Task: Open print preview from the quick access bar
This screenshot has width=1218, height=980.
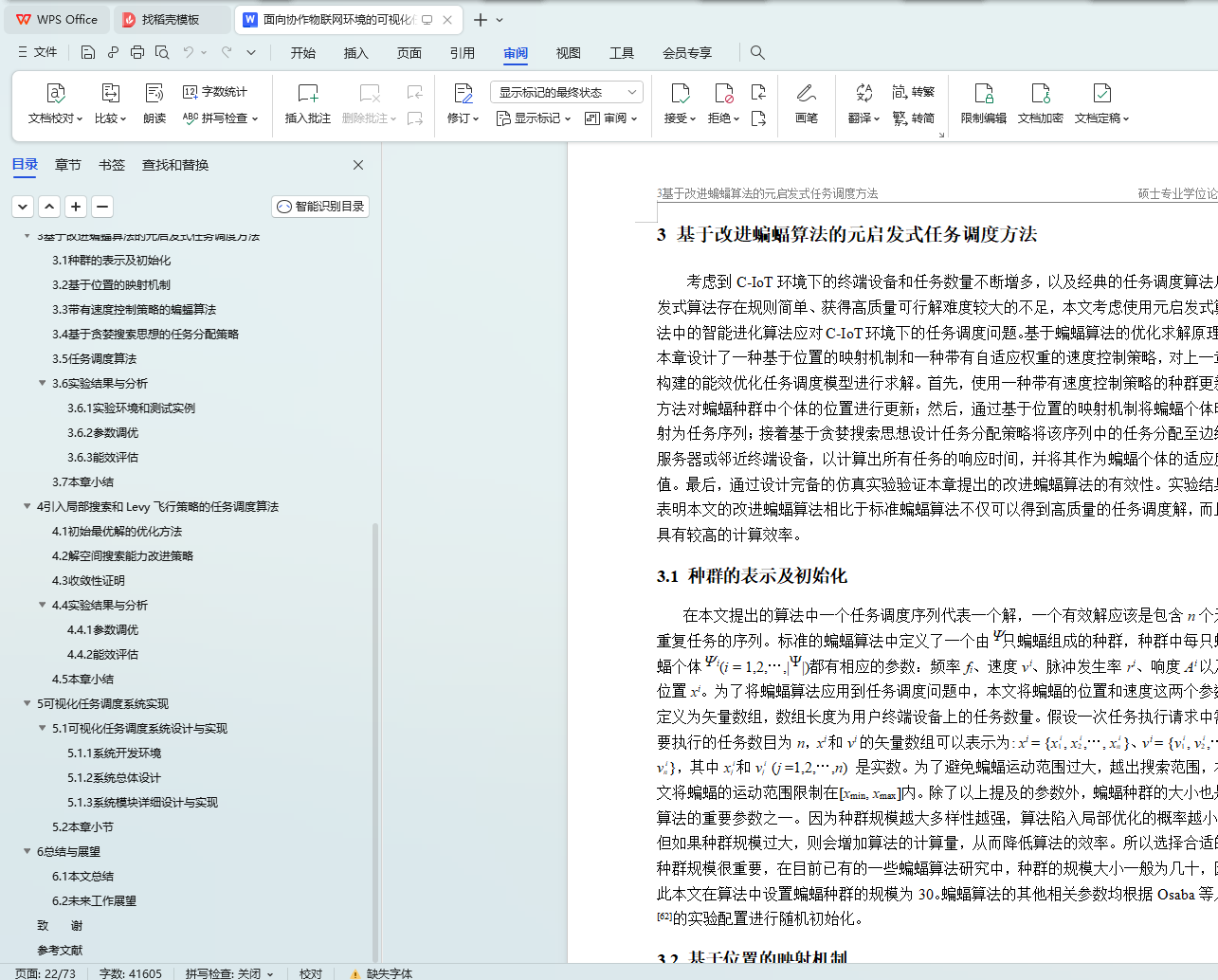Action: pyautogui.click(x=162, y=52)
